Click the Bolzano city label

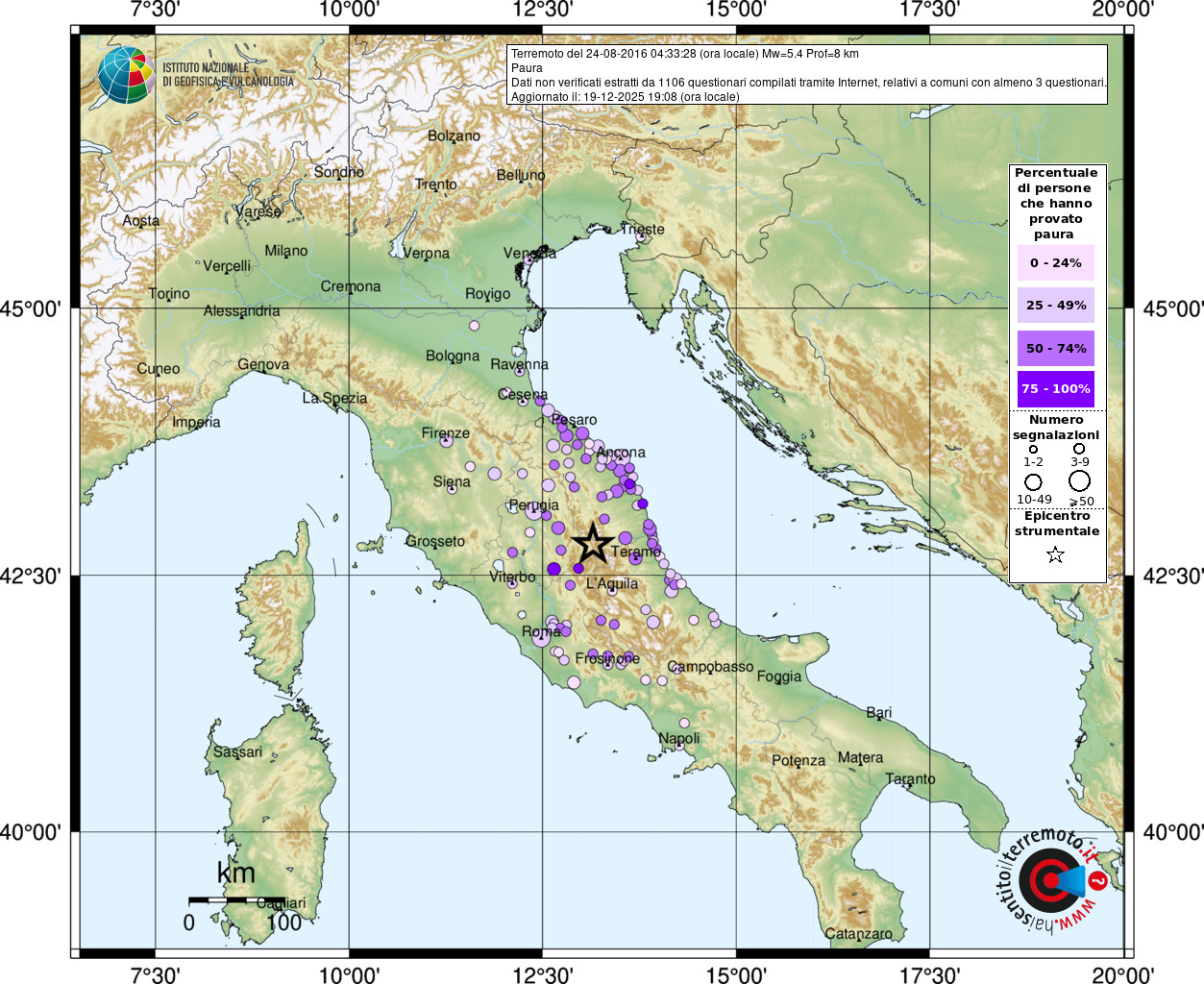pos(454,135)
